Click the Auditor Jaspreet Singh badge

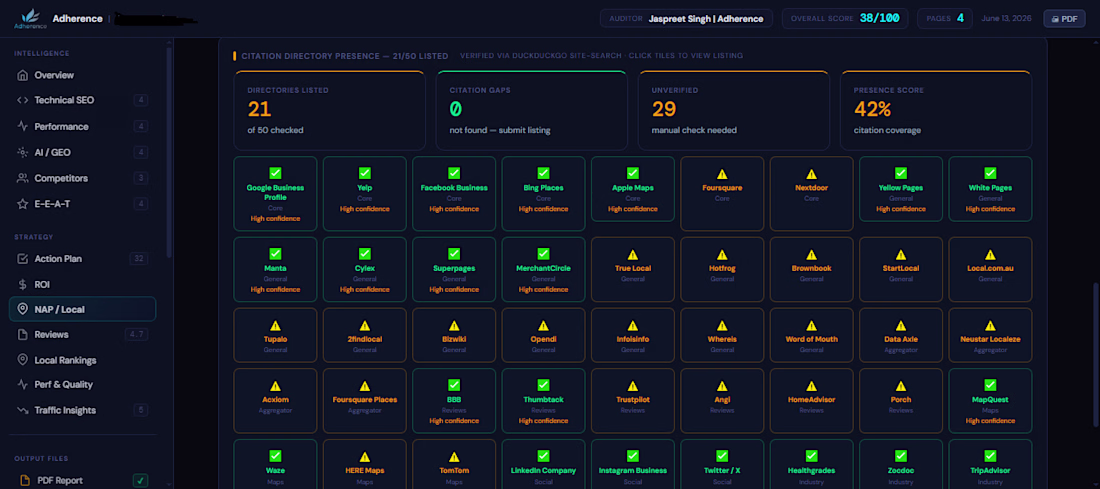point(686,18)
